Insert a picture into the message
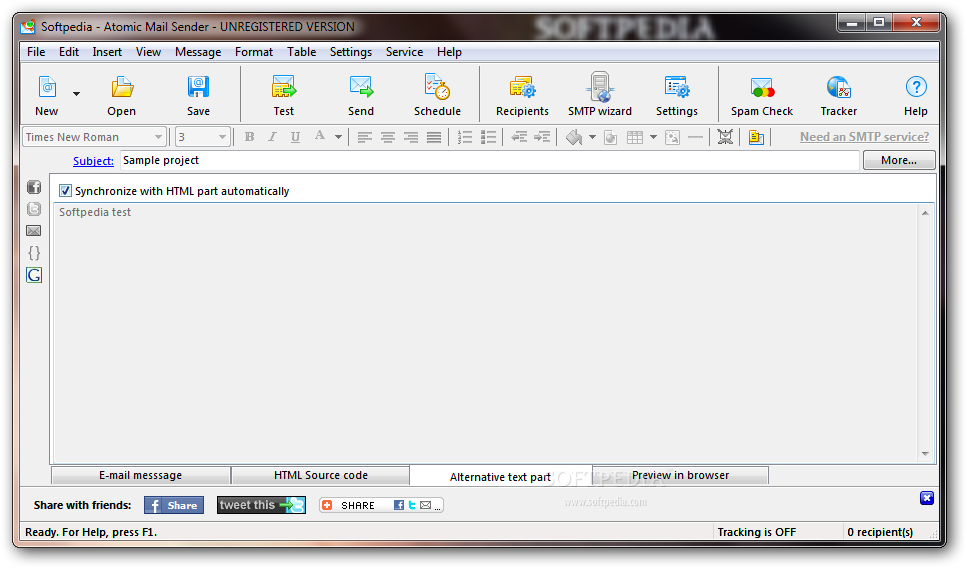 672,137
